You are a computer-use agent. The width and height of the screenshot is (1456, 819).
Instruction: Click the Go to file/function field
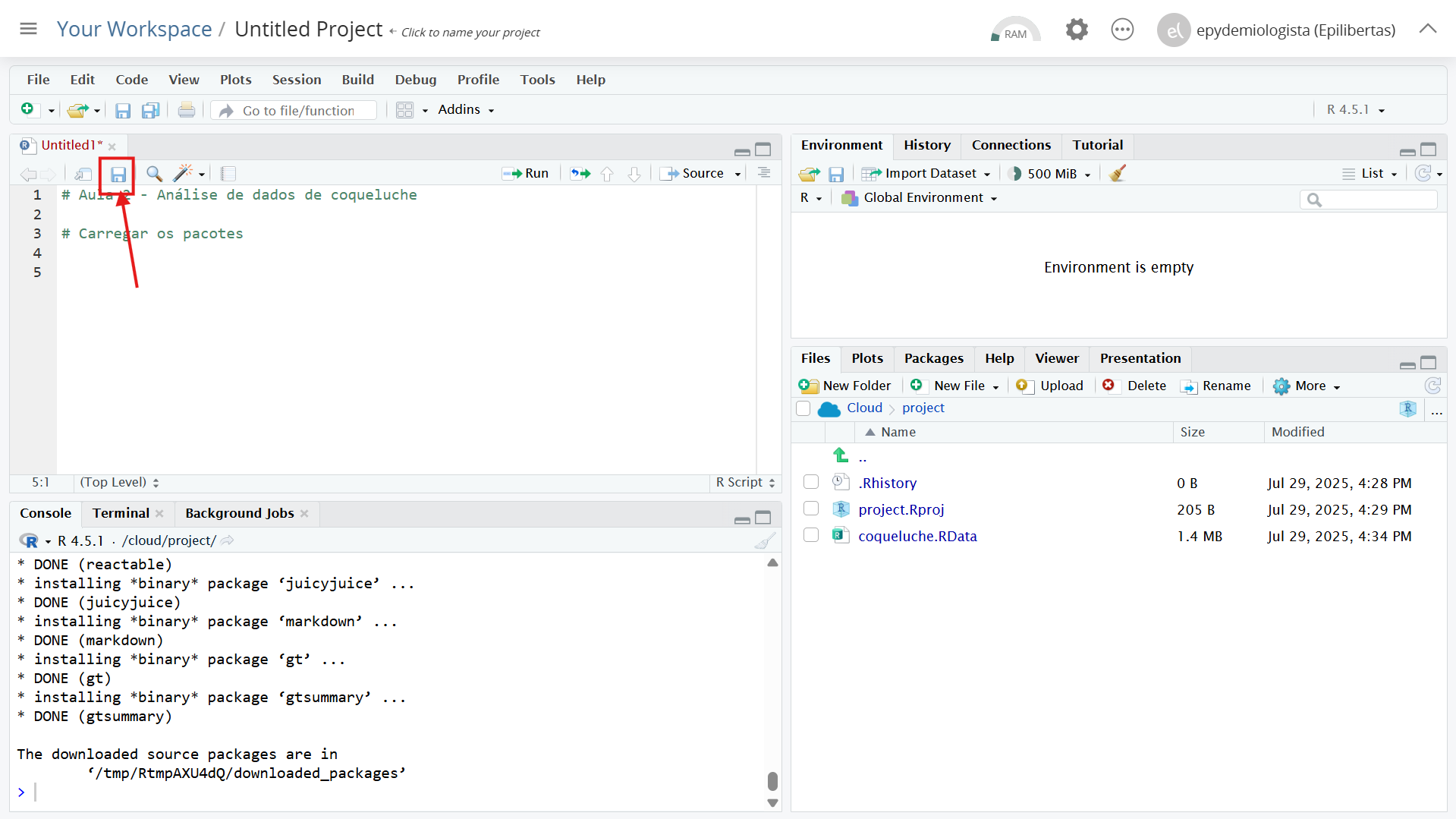(x=299, y=111)
